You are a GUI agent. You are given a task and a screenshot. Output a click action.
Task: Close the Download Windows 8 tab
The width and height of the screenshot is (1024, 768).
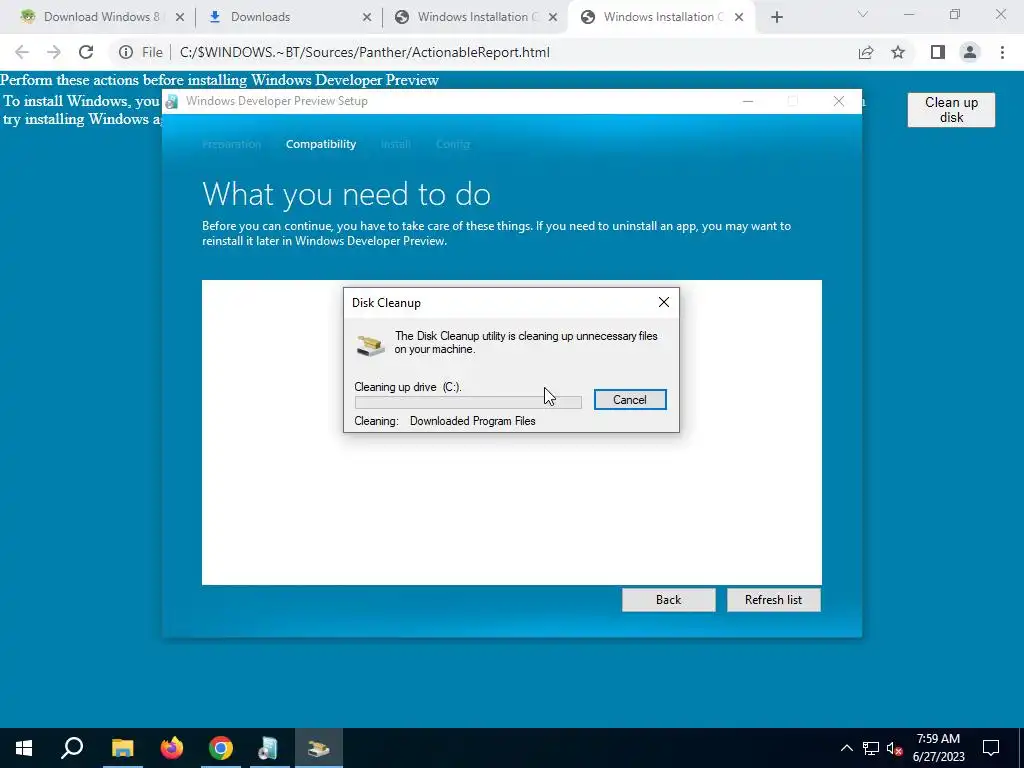(x=180, y=18)
